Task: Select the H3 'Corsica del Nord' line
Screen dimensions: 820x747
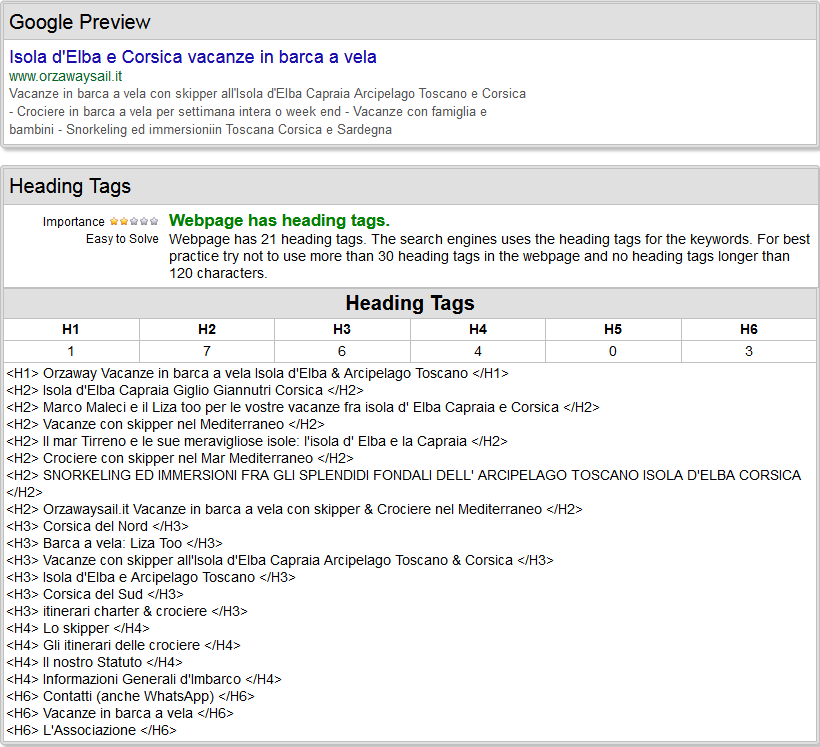Action: click(97, 526)
